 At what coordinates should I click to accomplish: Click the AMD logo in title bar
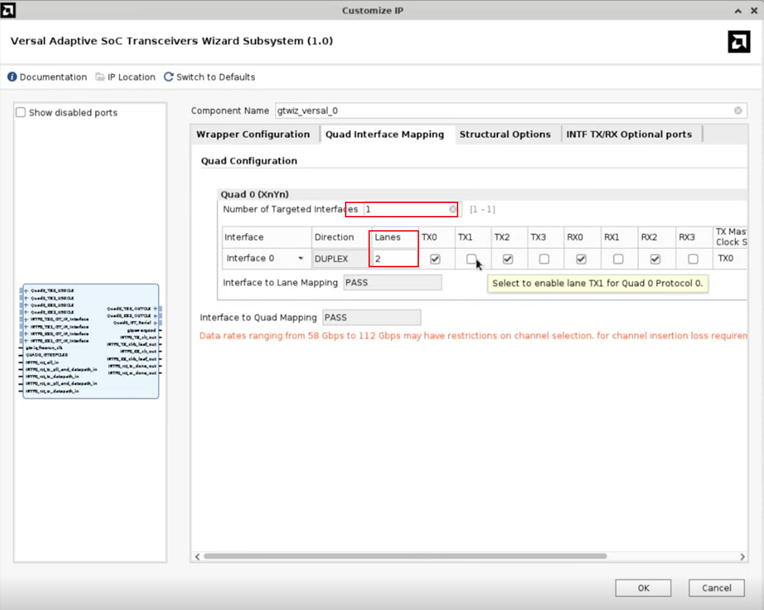tap(8, 10)
